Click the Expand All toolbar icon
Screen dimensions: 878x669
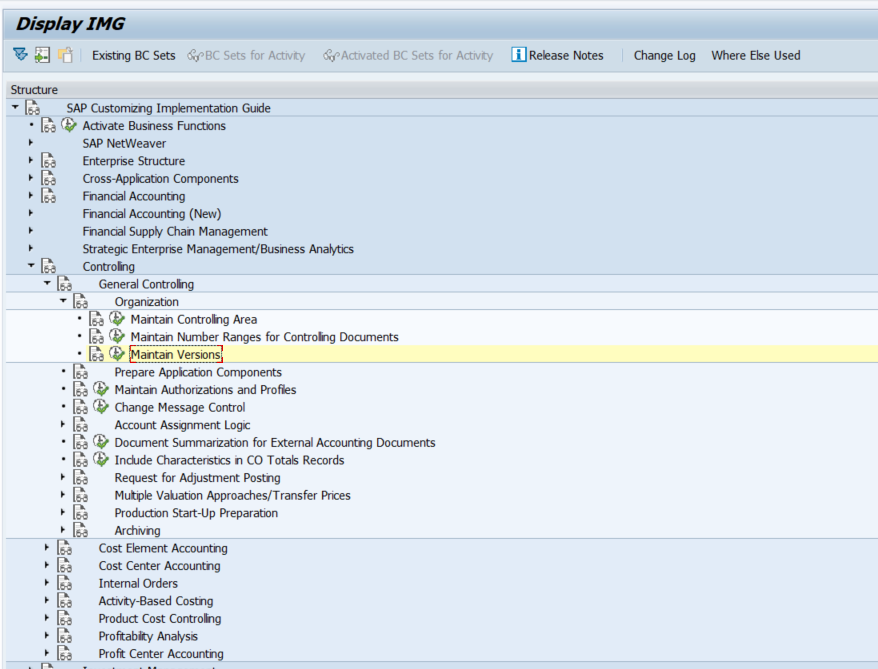[x=20, y=55]
